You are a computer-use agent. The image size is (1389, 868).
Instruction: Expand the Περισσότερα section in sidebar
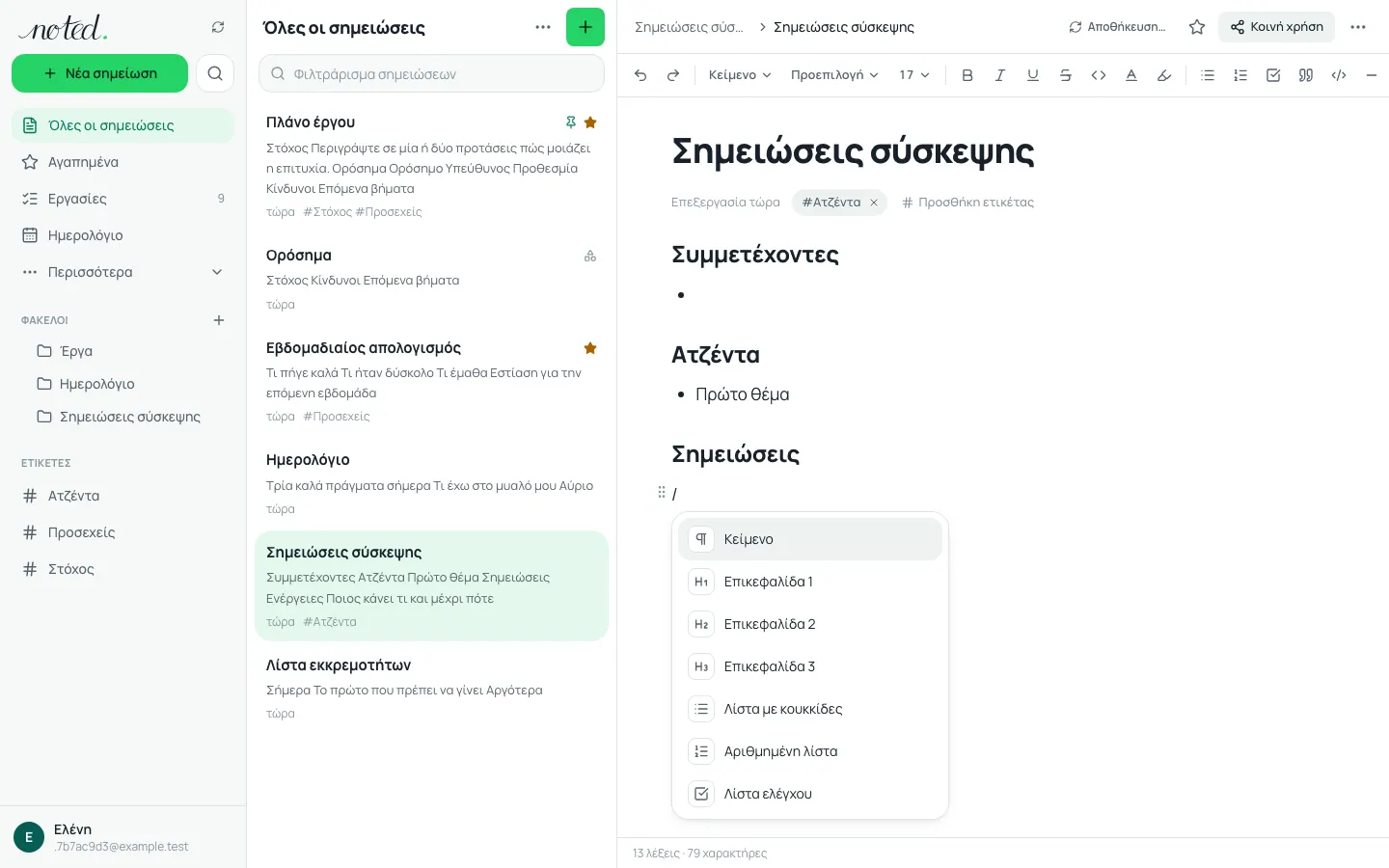123,272
